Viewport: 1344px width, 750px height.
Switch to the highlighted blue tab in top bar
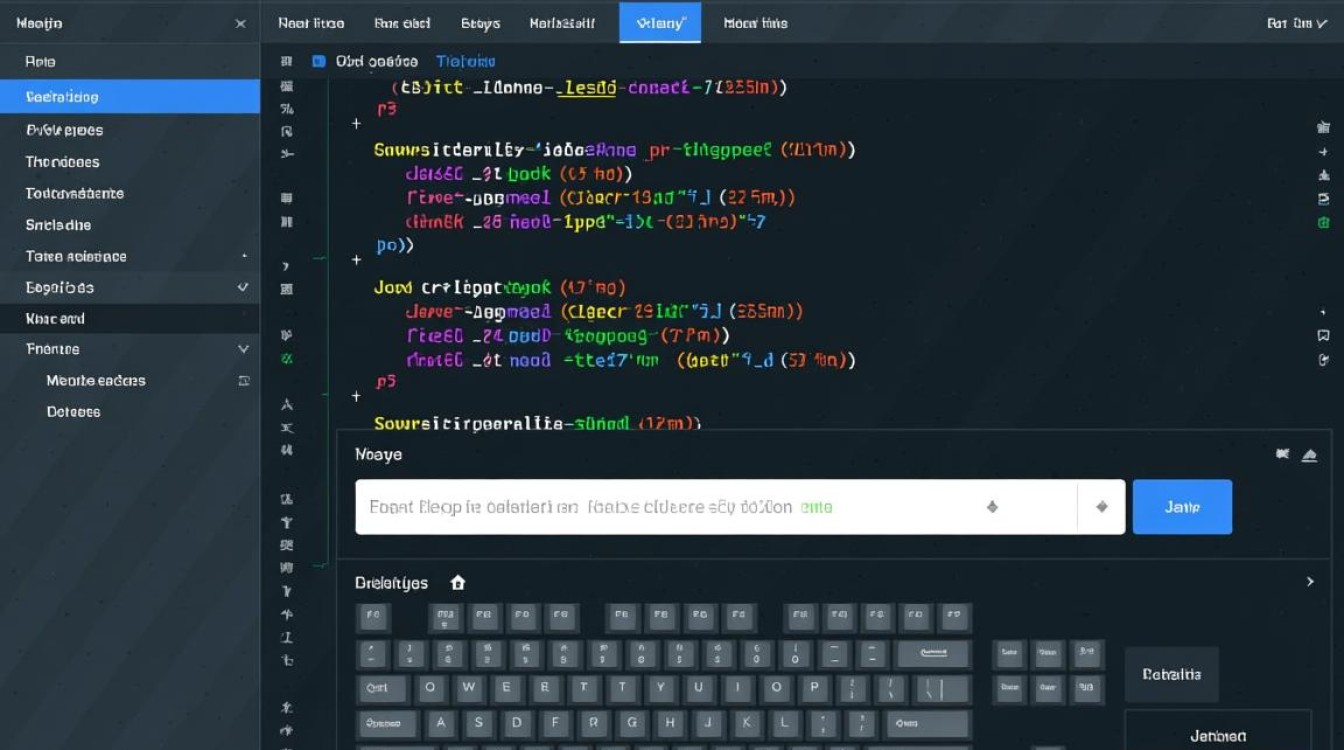point(660,23)
